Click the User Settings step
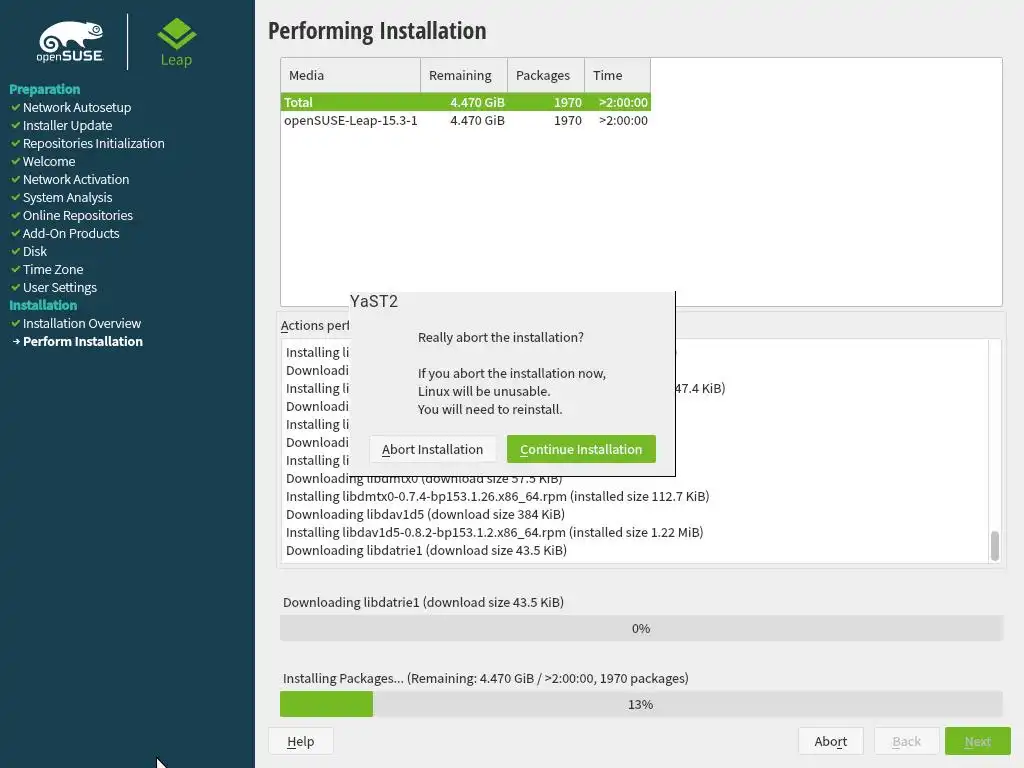The height and width of the screenshot is (768, 1024). (x=59, y=287)
